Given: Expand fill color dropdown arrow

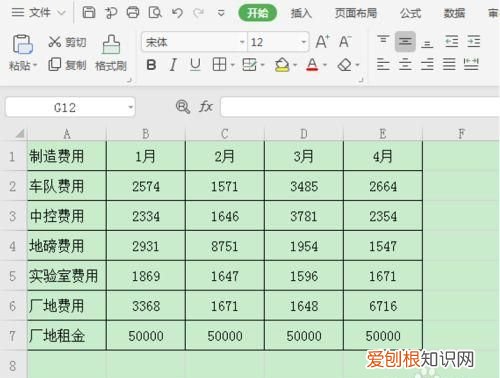Looking at the screenshot, I should (x=295, y=65).
